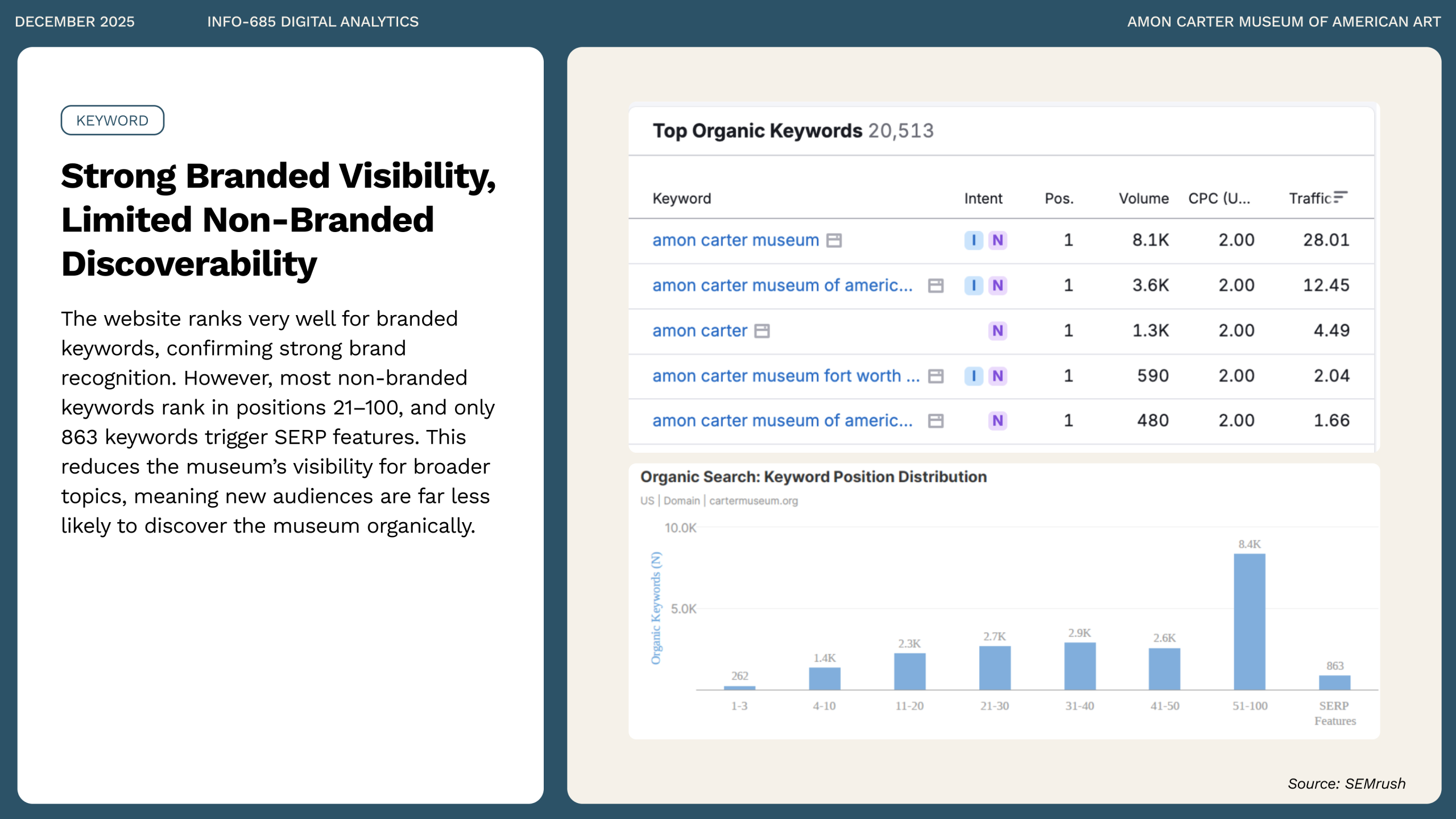This screenshot has height=819, width=1456.
Task: Click the Intent column header
Action: [983, 198]
